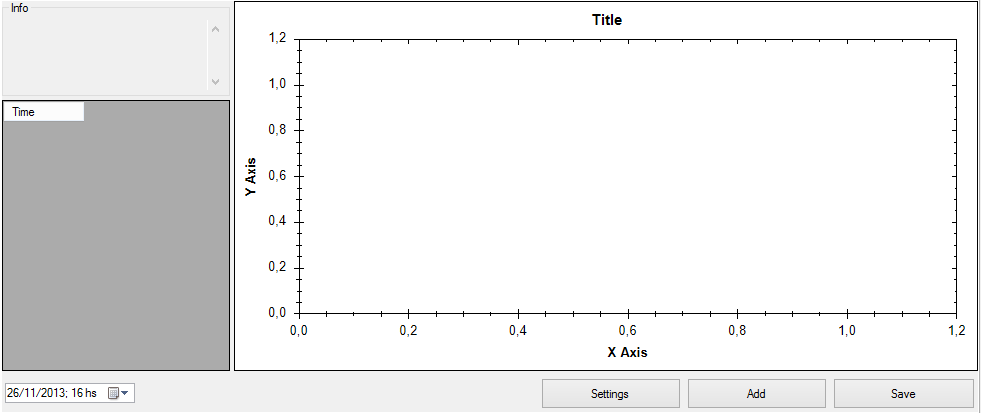Viewport: 981px width, 413px height.
Task: Select the date field showing 26/11/2013; 16 hs
Action: click(69, 393)
